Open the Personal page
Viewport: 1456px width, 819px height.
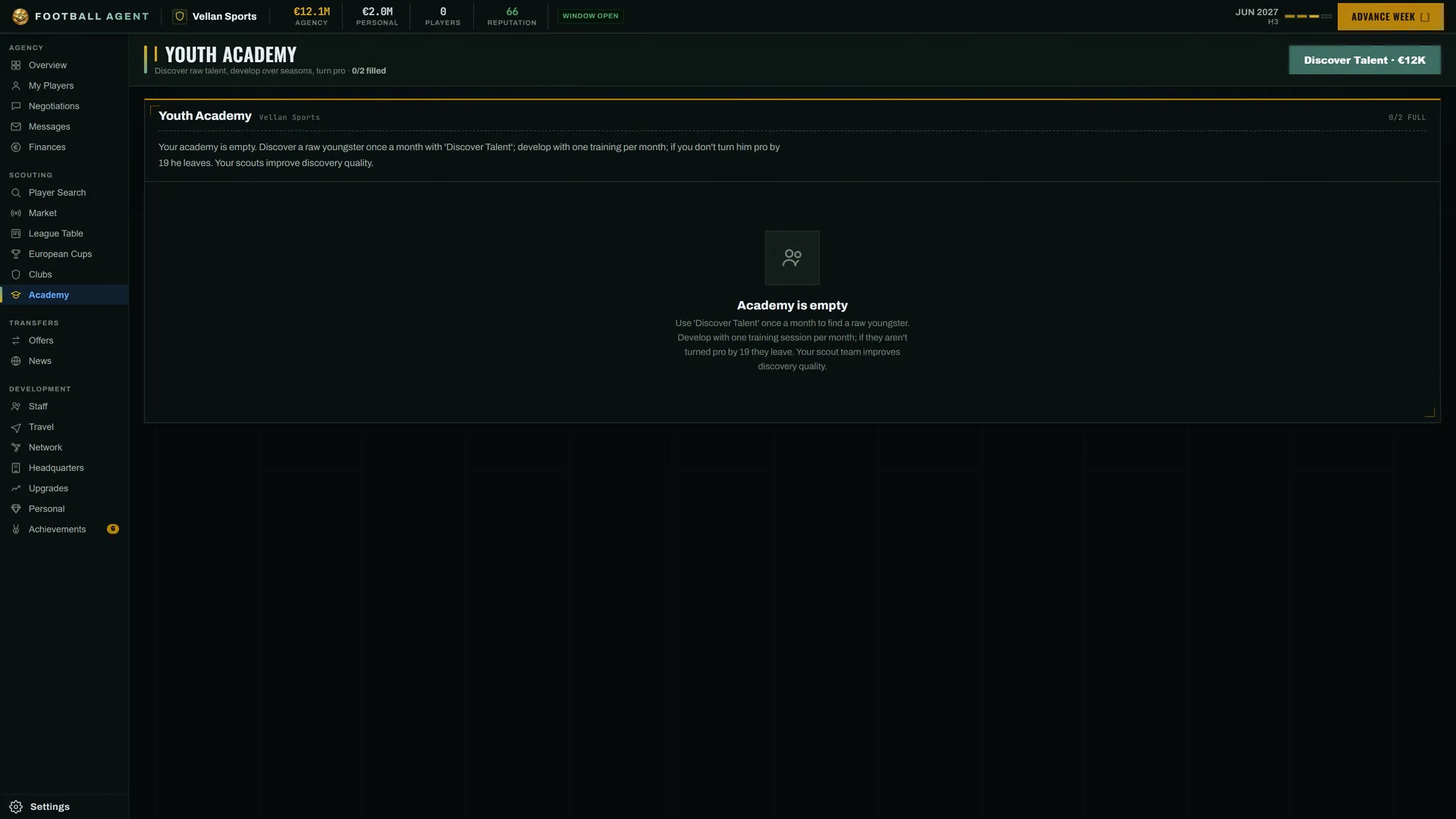click(64, 509)
